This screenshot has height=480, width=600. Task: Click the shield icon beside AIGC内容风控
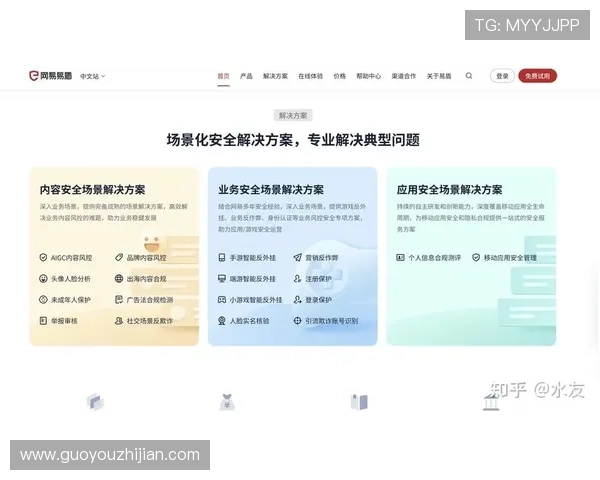click(x=43, y=257)
